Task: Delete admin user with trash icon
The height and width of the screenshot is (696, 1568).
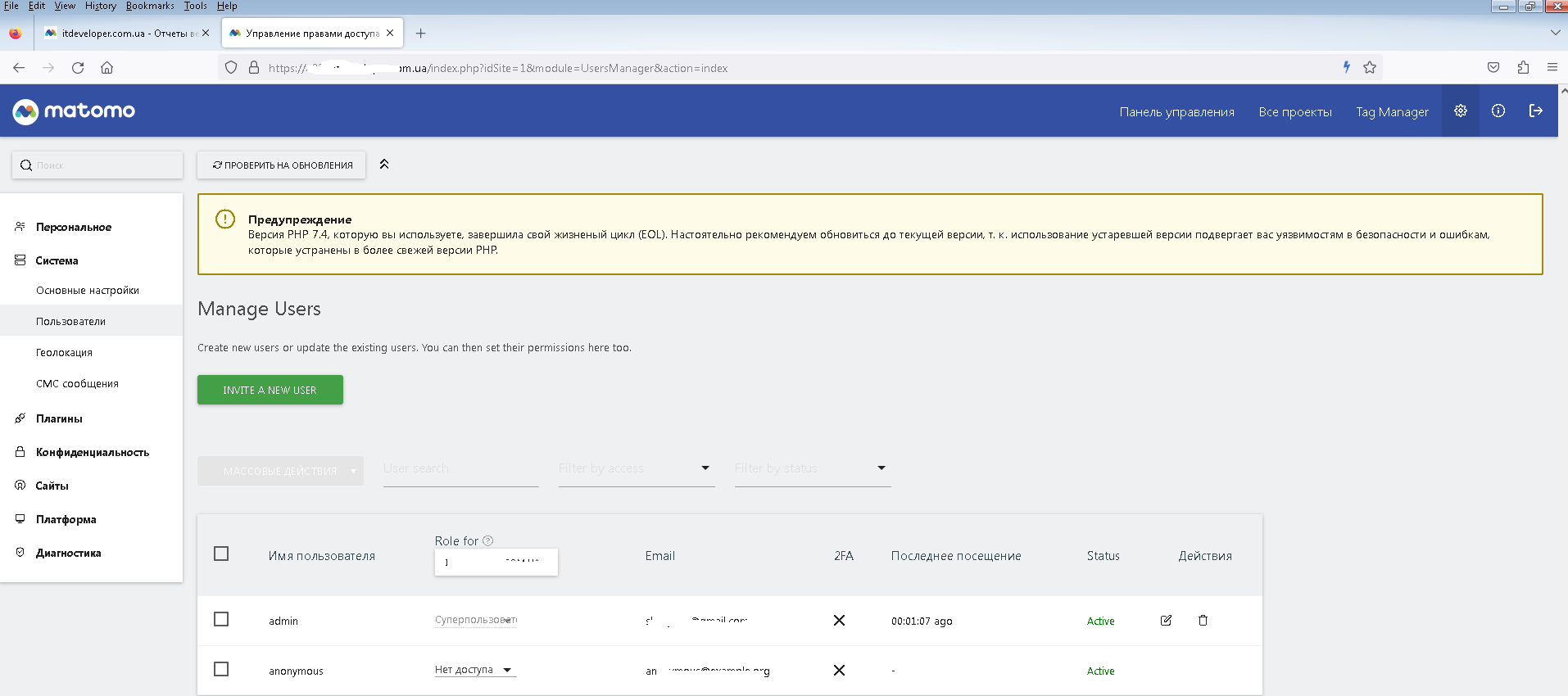Action: (x=1203, y=621)
